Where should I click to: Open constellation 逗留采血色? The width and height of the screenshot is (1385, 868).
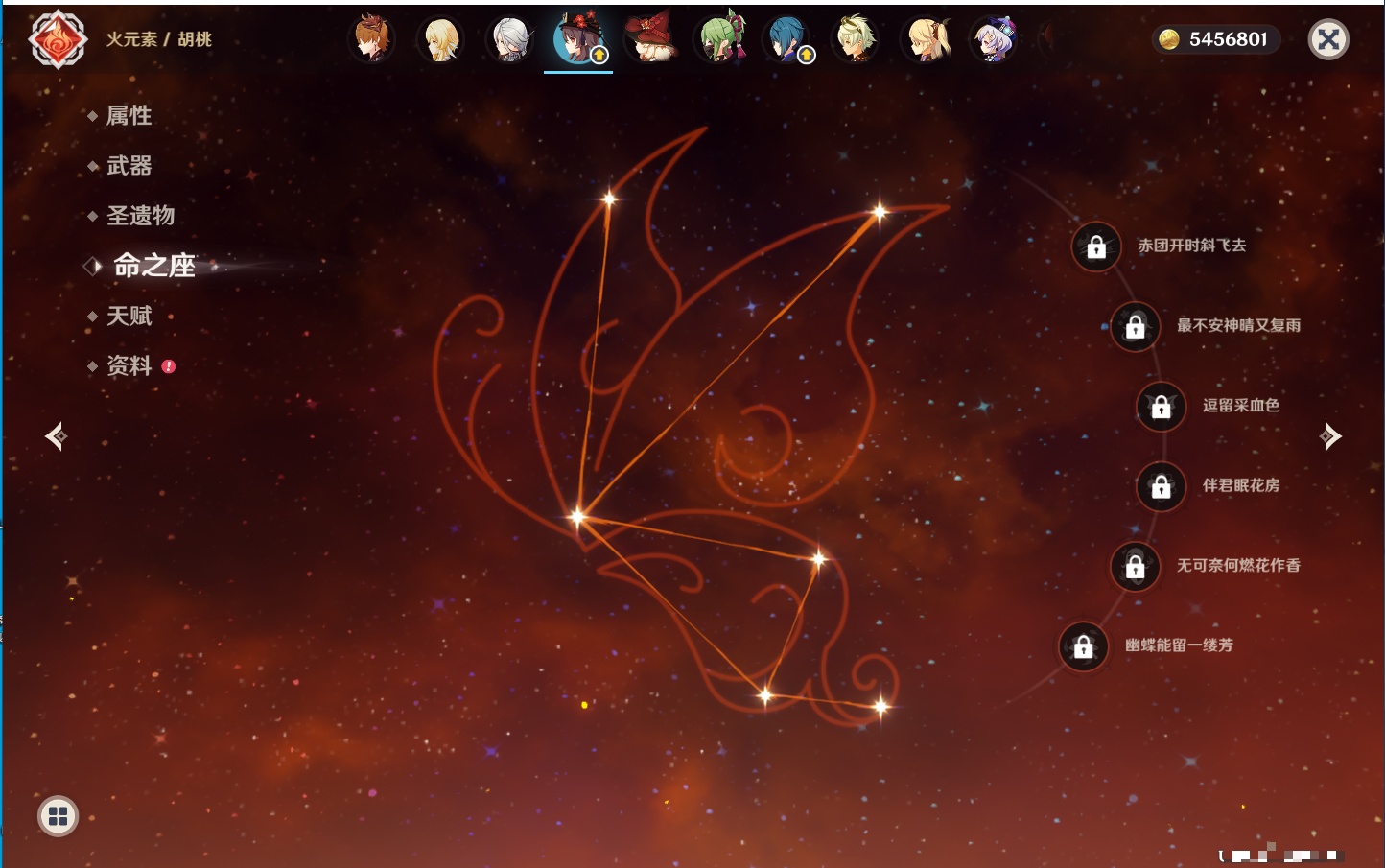click(x=1241, y=406)
